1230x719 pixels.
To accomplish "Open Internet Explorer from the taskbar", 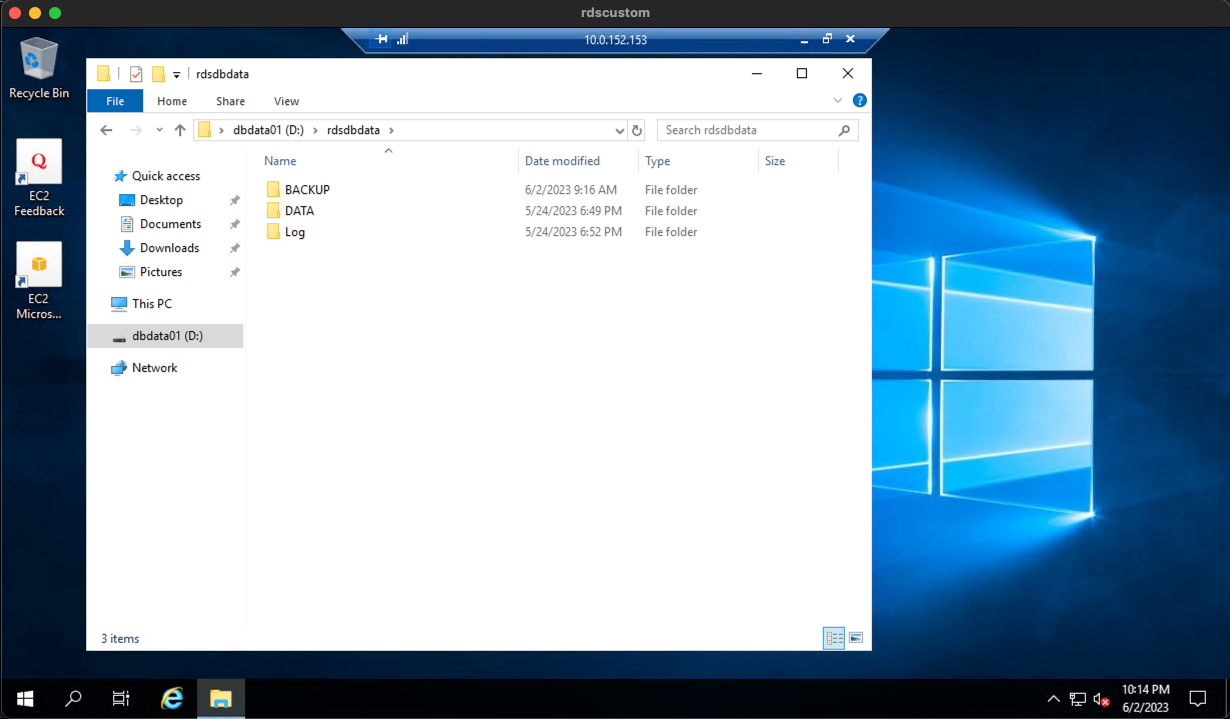I will pos(172,698).
